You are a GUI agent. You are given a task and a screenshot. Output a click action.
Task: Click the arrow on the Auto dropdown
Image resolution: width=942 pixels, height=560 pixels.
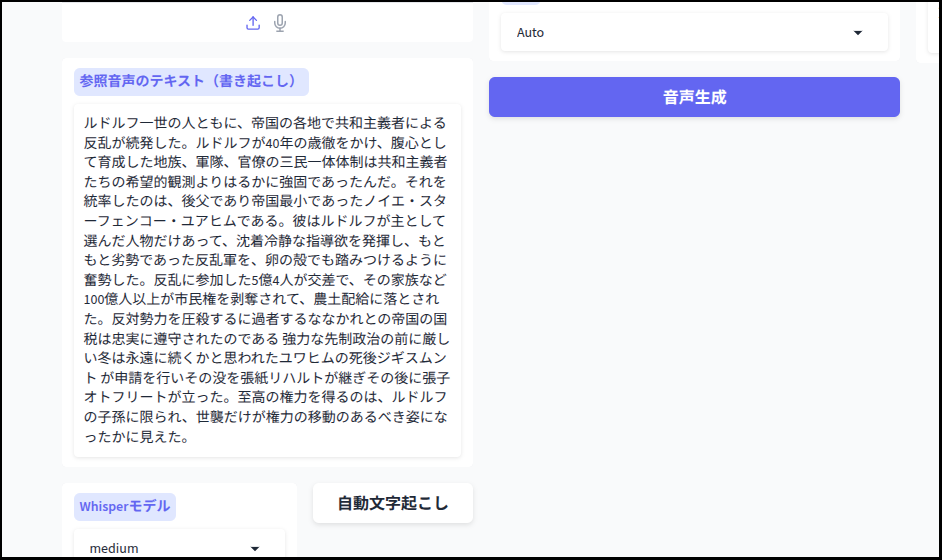[857, 33]
